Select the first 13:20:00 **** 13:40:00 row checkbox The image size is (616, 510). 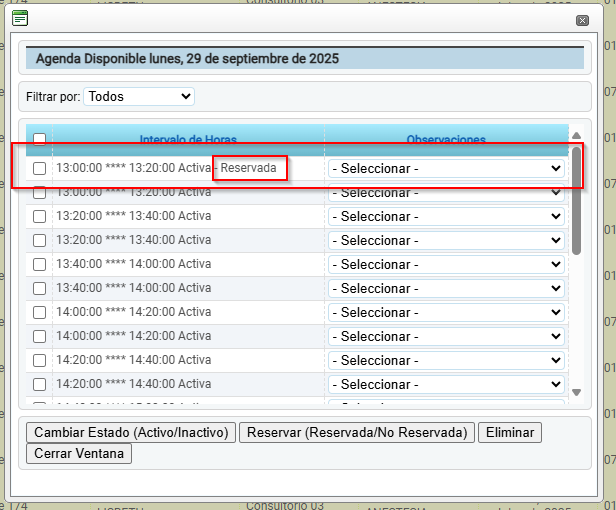click(x=39, y=216)
